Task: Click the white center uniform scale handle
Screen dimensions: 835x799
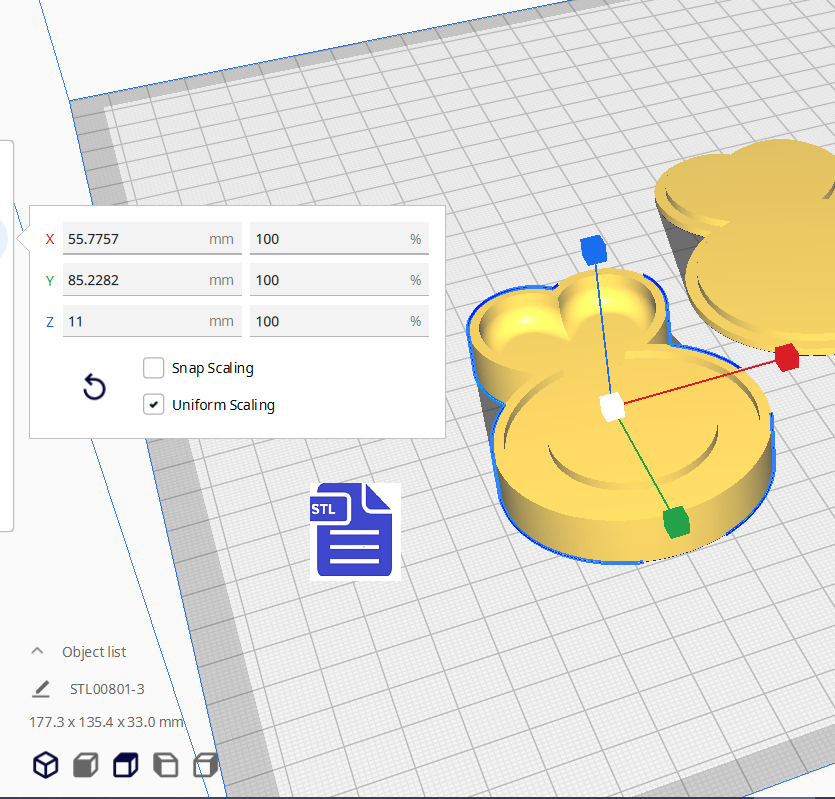Action: 611,407
